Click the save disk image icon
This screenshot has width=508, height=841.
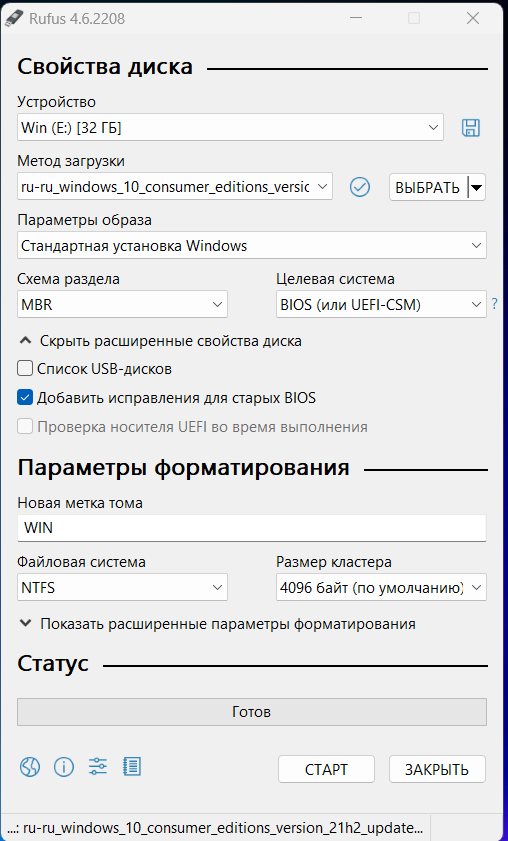coord(470,128)
